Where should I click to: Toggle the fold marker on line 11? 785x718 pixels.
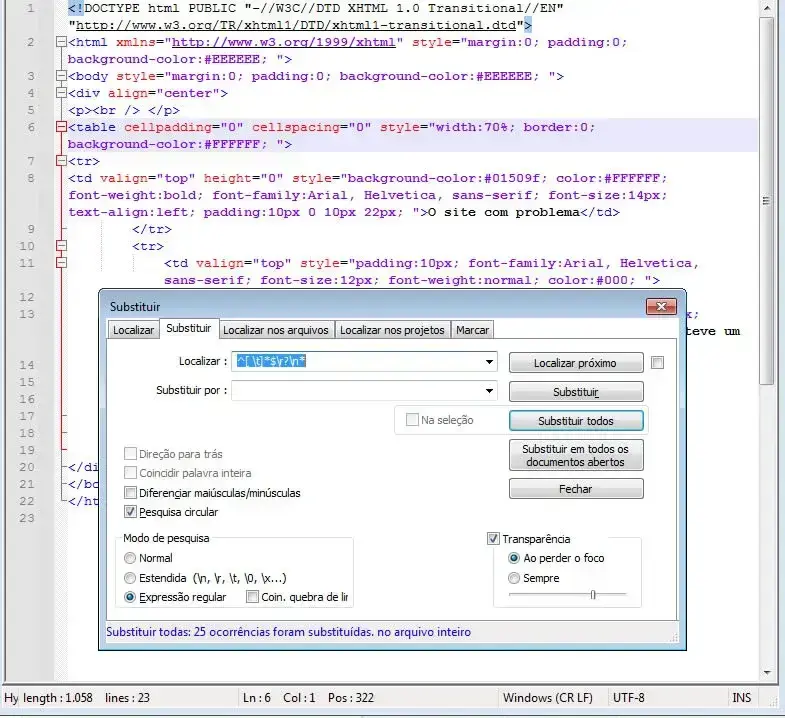click(61, 263)
